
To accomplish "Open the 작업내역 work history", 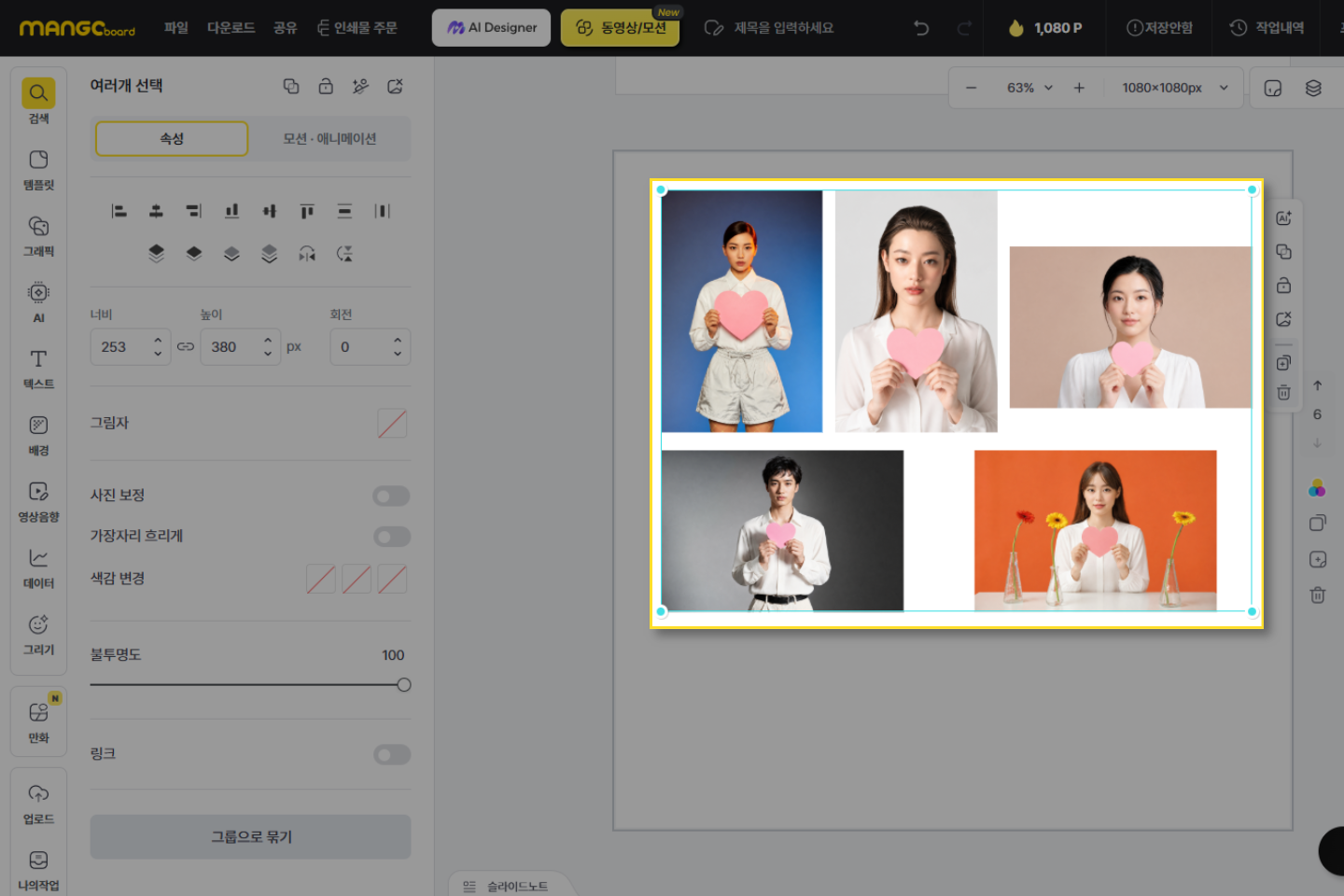I will point(1267,28).
